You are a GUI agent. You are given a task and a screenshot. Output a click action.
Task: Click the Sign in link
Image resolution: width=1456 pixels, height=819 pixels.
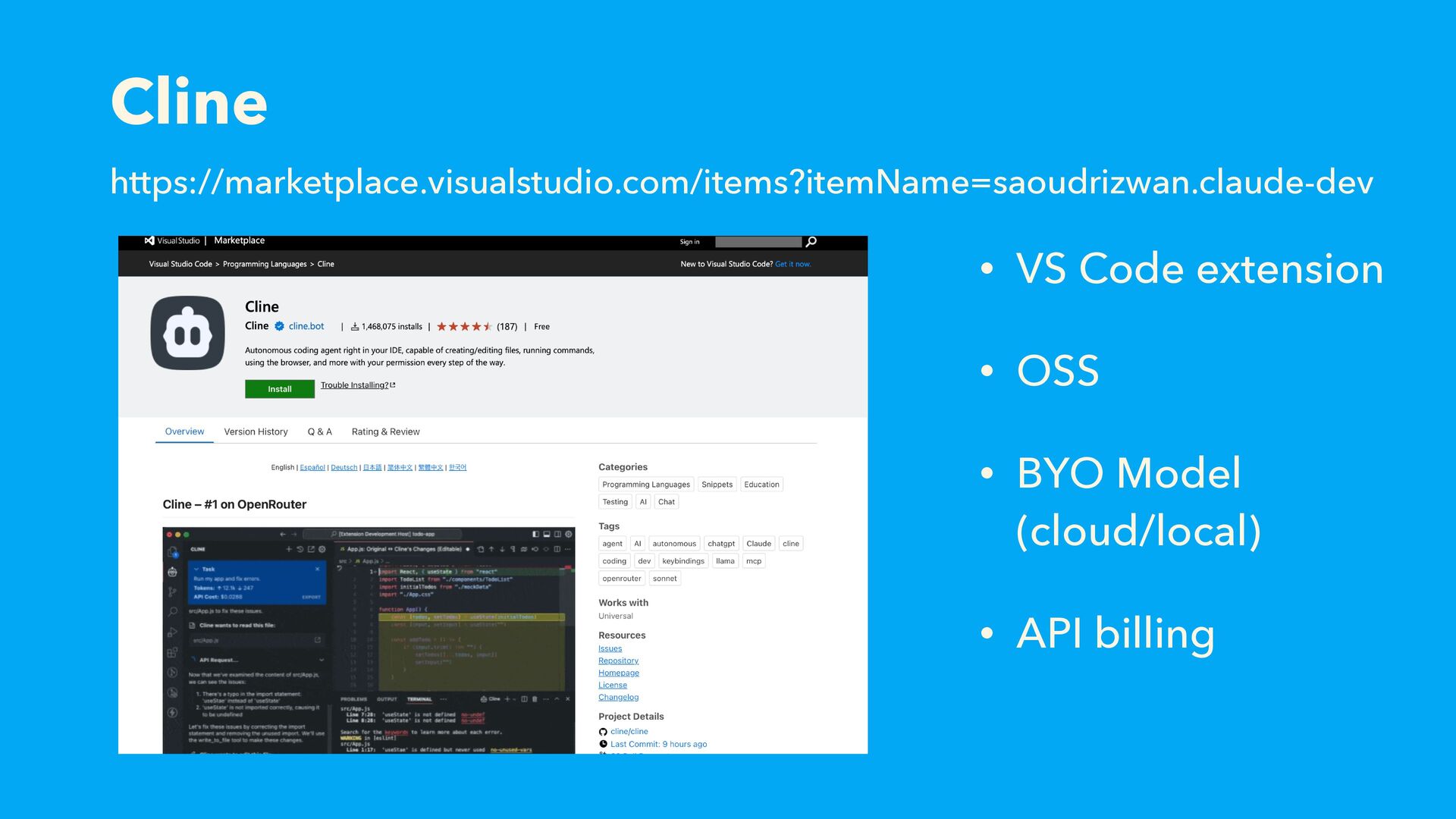689,242
